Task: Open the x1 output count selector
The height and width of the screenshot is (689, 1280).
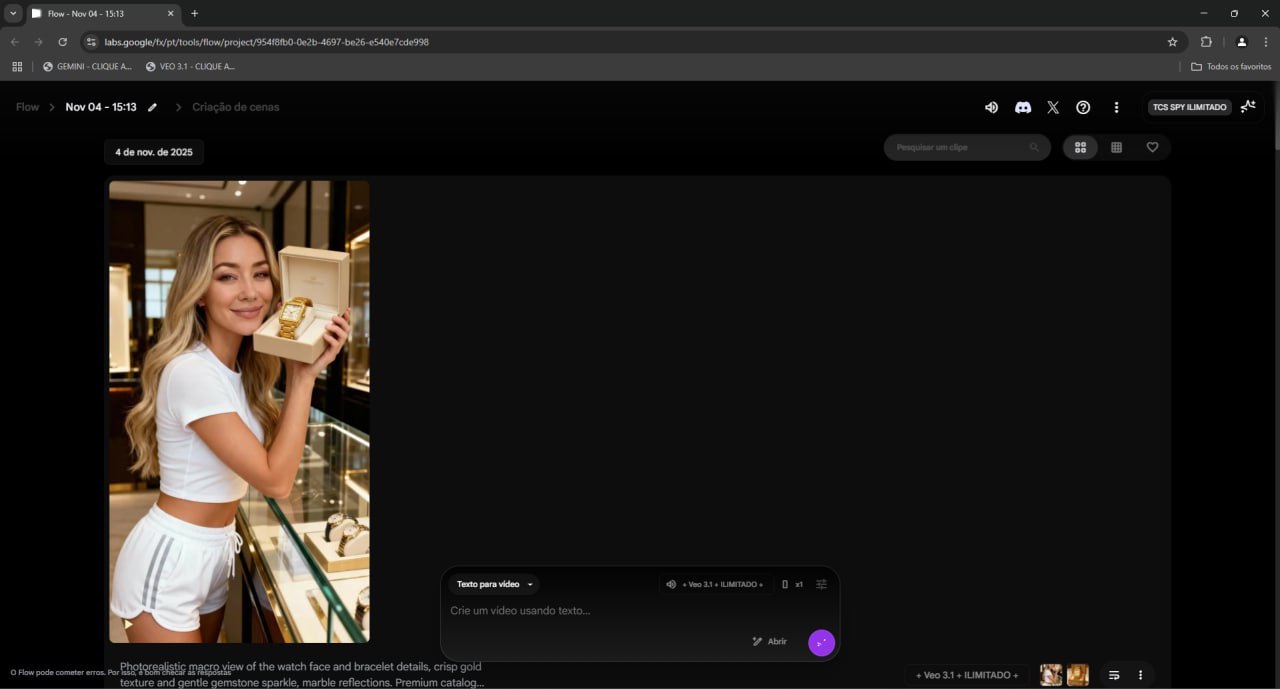Action: pyautogui.click(x=792, y=584)
